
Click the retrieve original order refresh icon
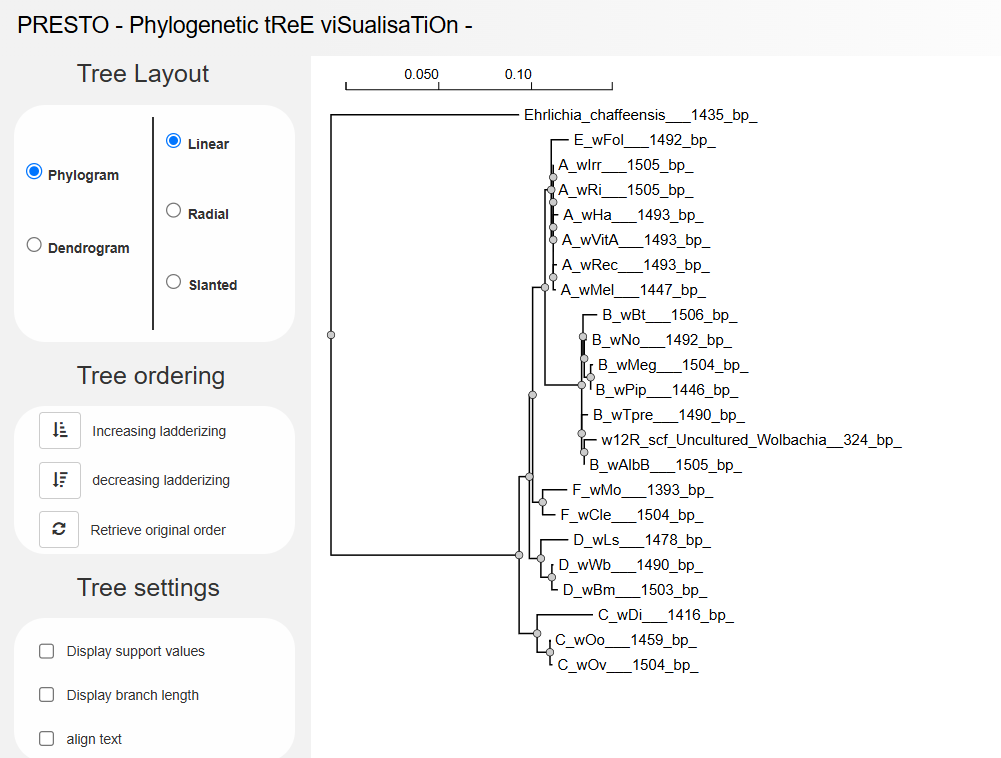[x=59, y=530]
